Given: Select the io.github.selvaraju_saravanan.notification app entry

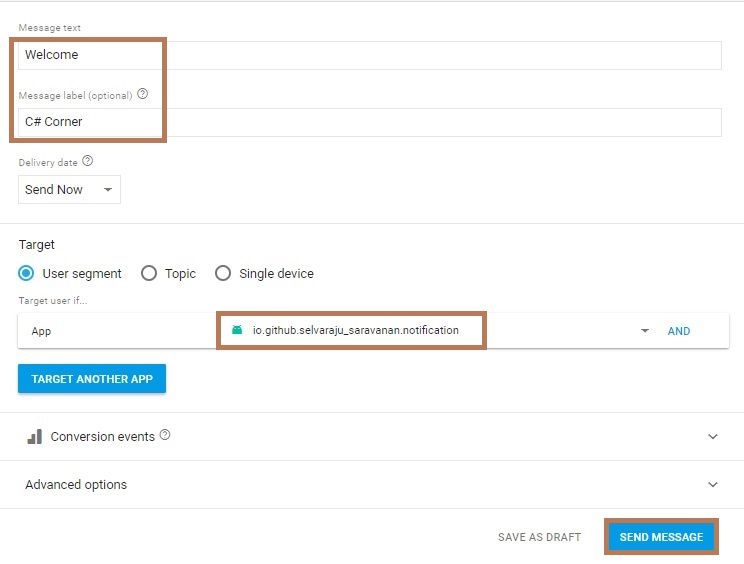Looking at the screenshot, I should pos(355,330).
